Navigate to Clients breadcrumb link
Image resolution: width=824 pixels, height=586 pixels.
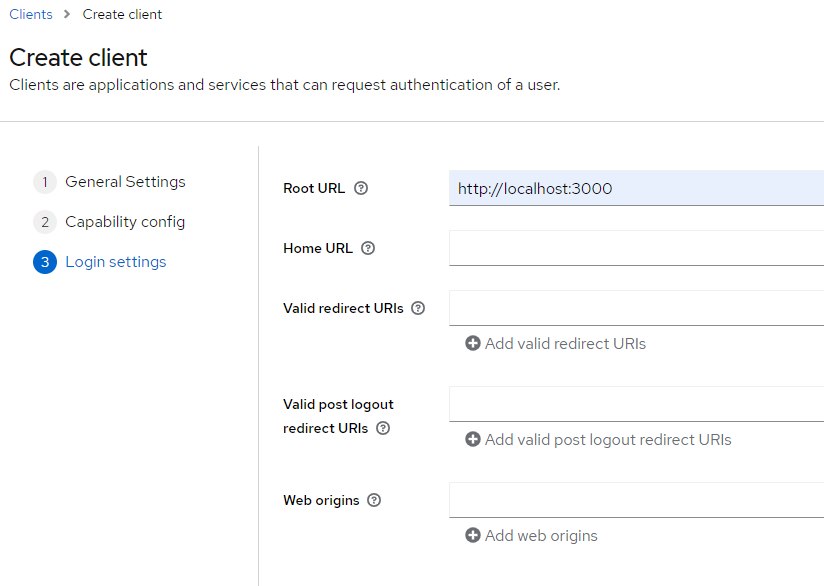click(31, 15)
